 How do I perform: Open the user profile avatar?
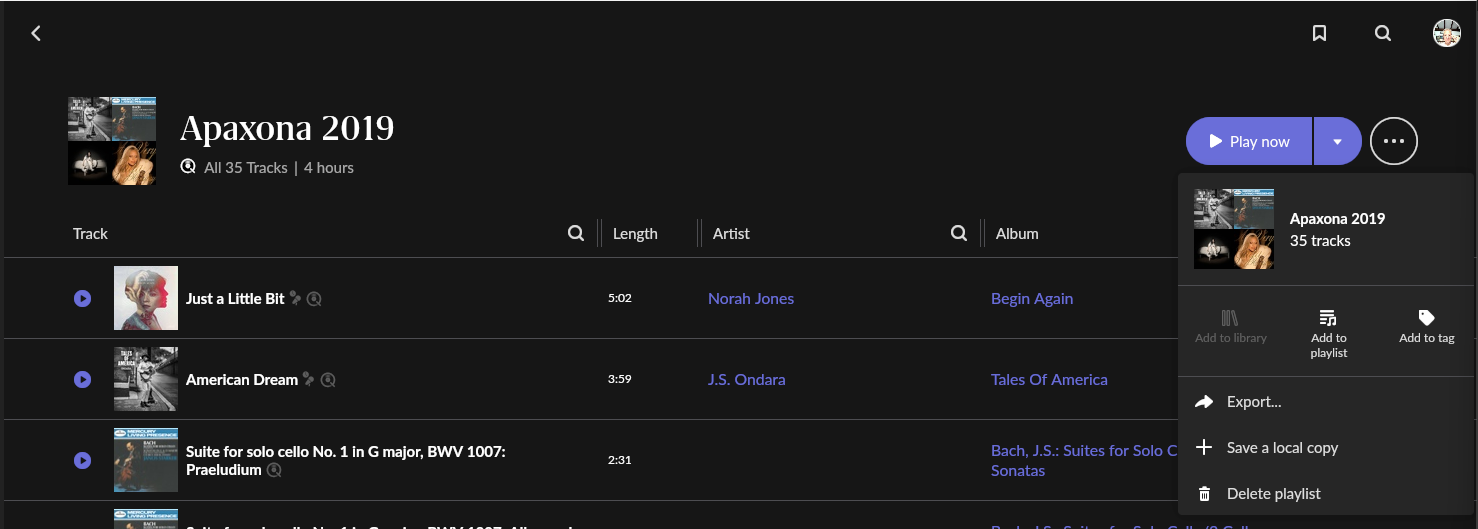[1447, 33]
